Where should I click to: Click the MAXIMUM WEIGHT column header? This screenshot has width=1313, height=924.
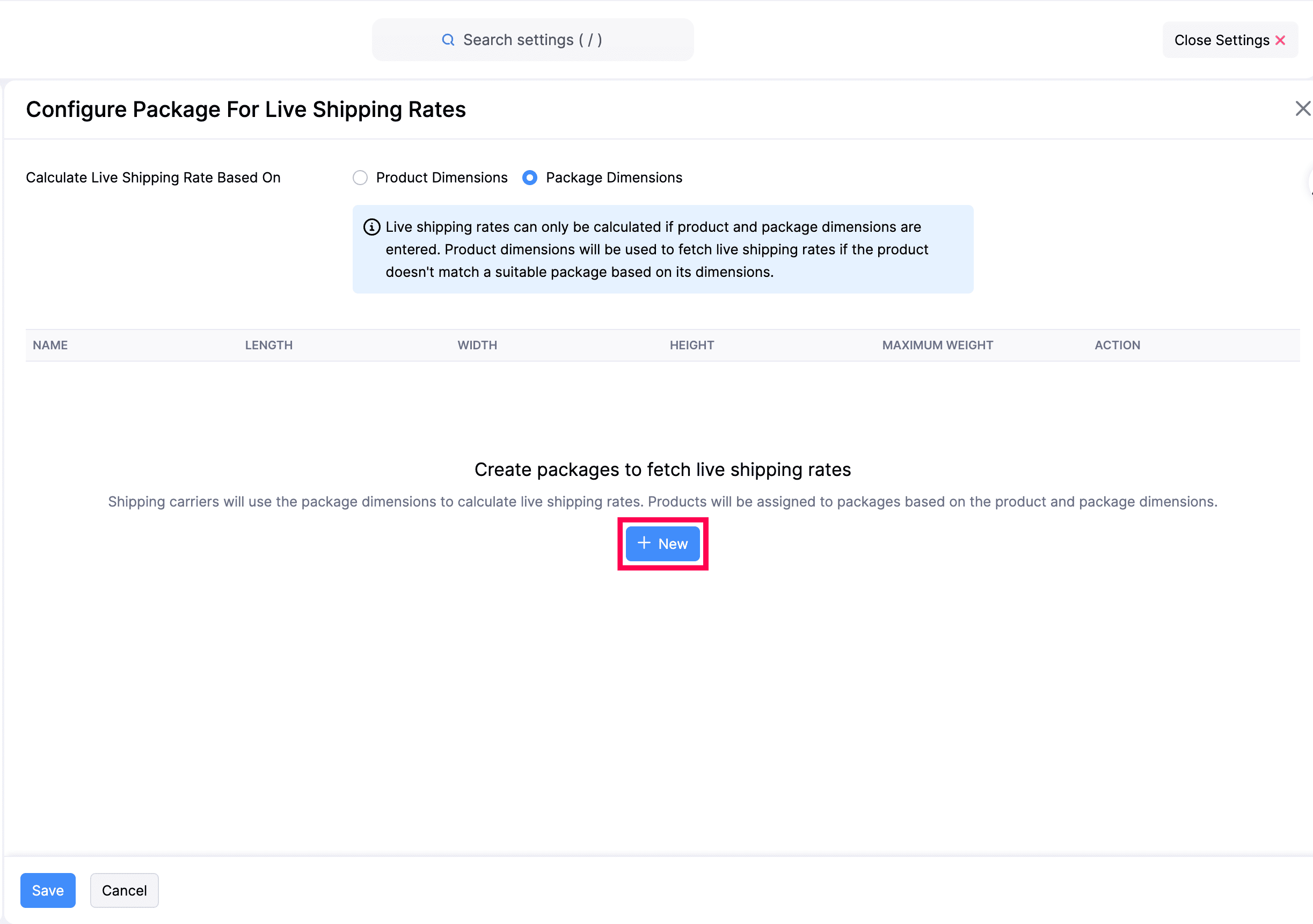point(938,346)
